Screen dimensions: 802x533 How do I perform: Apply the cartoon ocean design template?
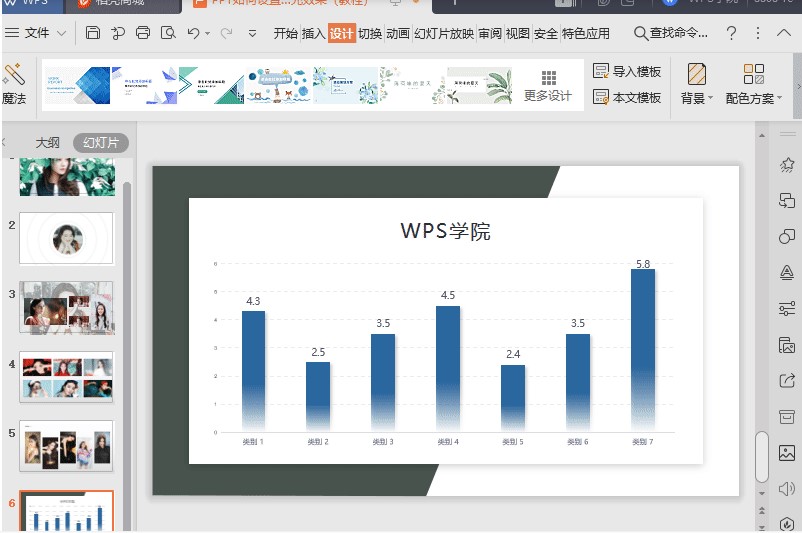coord(279,85)
